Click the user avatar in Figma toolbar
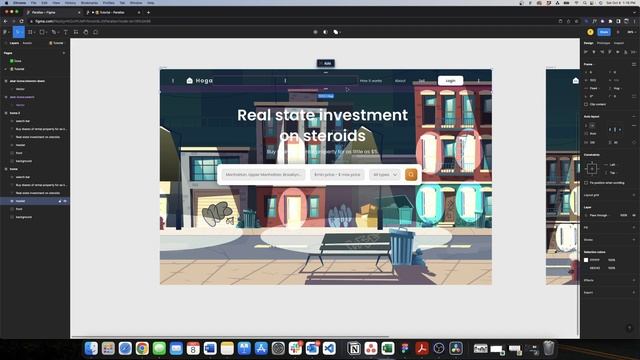Screen dimensions: 640x360 tap(590, 32)
